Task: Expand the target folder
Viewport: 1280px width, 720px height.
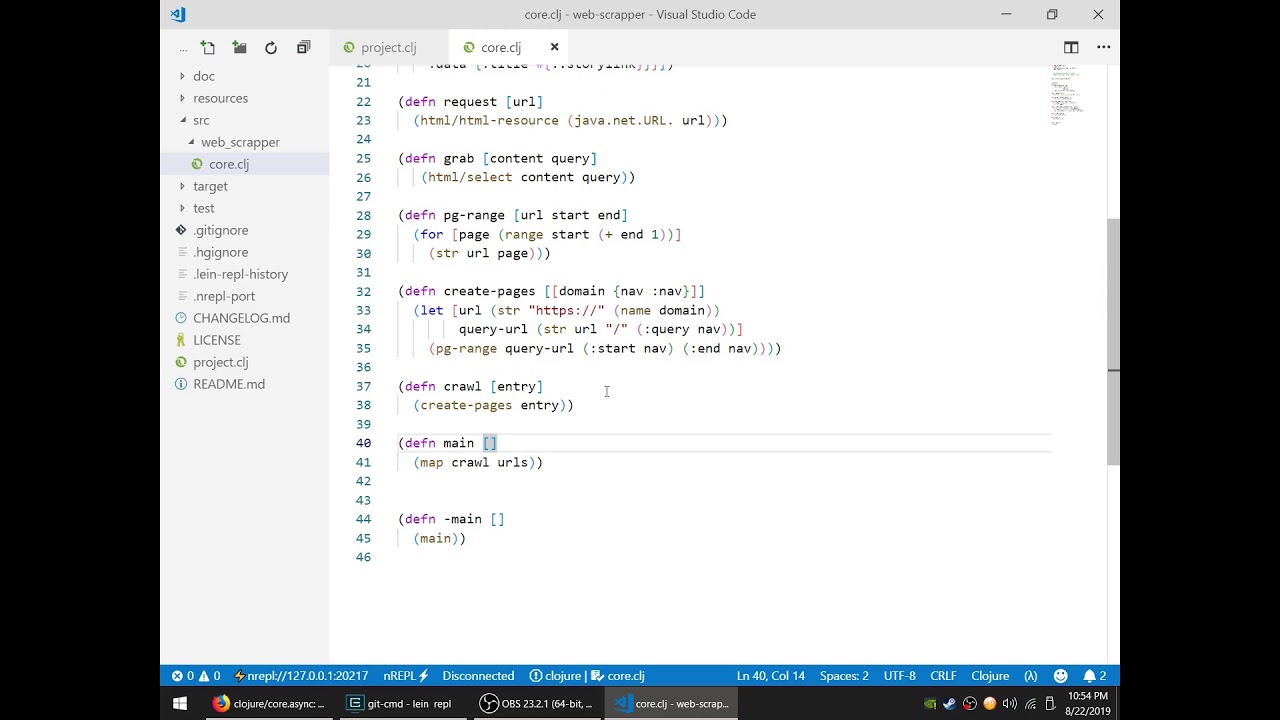Action: point(210,186)
